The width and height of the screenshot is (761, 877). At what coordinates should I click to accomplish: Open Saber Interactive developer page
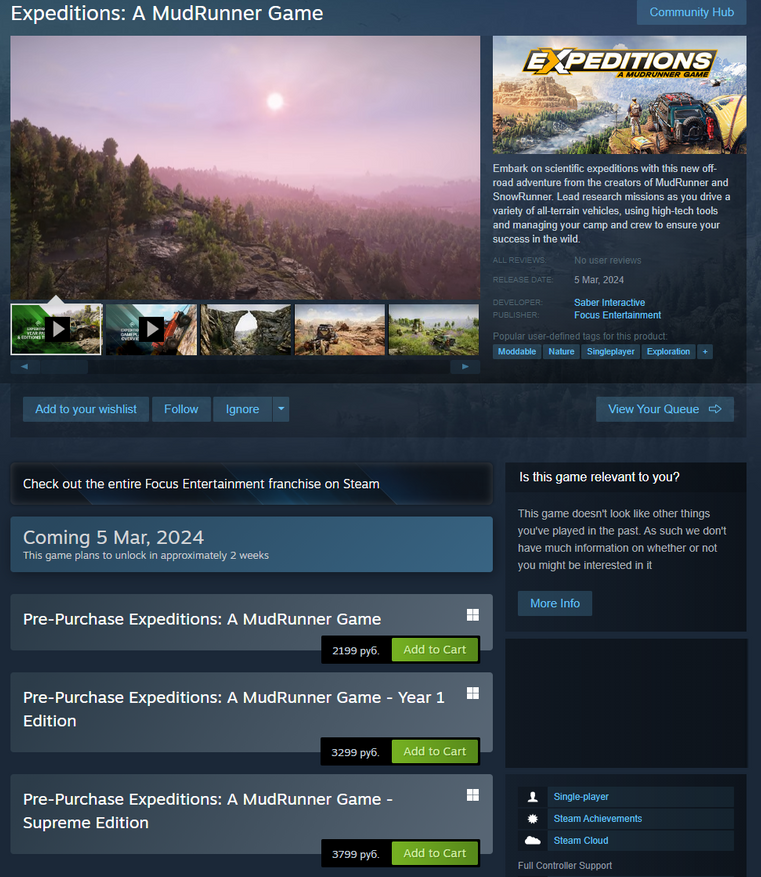609,303
